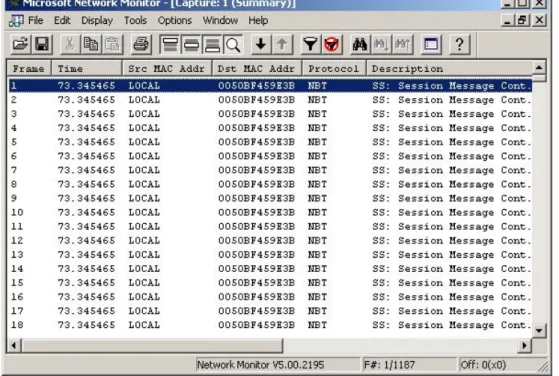Image resolution: width=559 pixels, height=376 pixels.
Task: Minimize the inner capture window
Action: coord(507,20)
